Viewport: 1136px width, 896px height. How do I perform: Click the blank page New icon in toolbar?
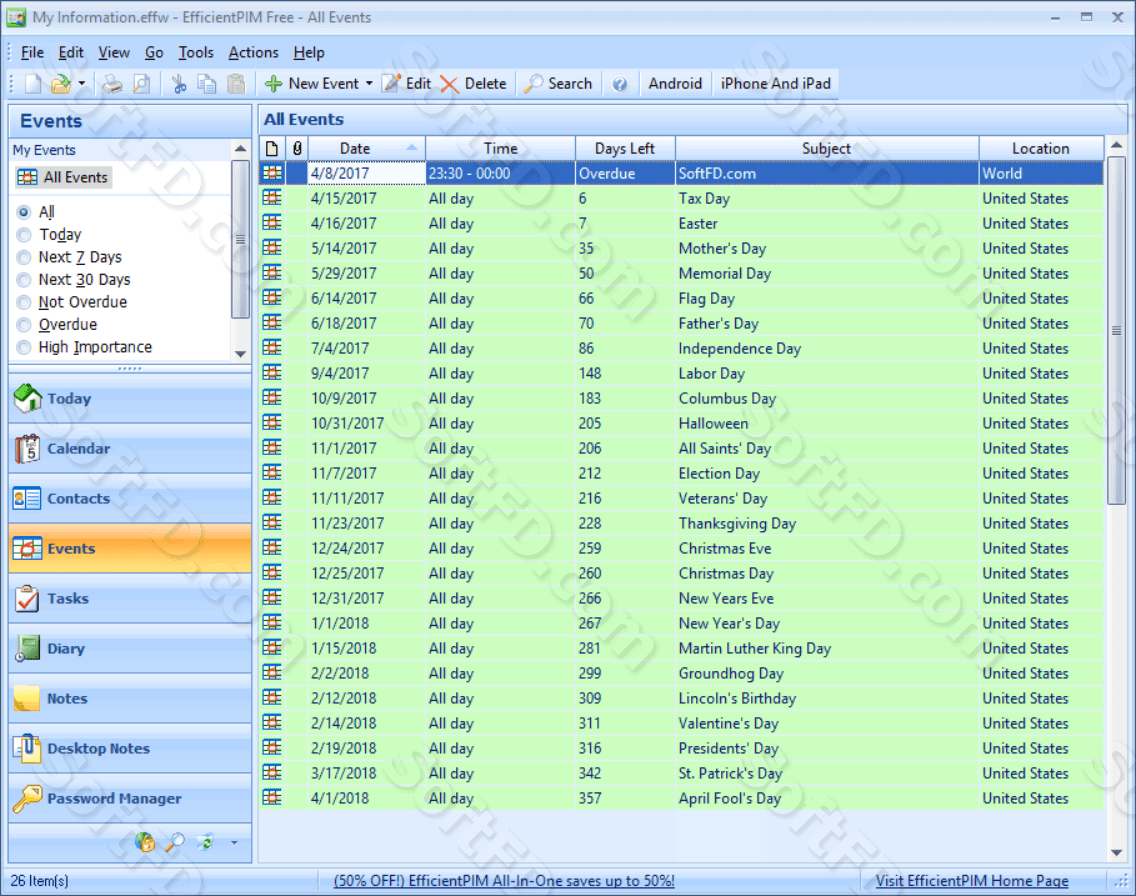coord(33,84)
